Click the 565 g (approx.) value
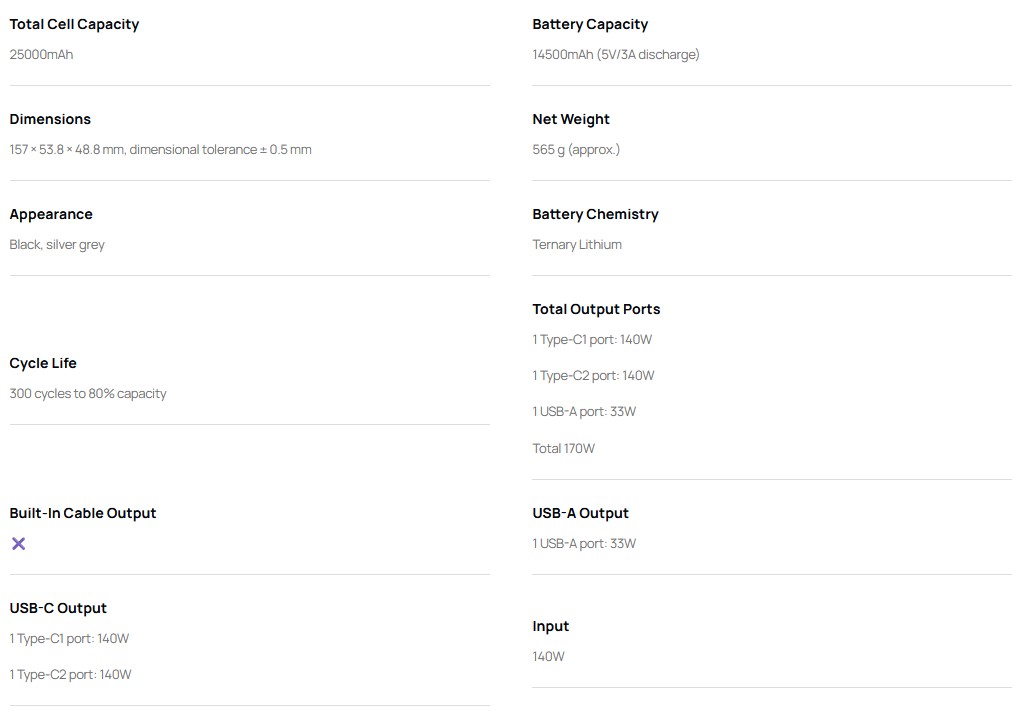 [x=576, y=150]
